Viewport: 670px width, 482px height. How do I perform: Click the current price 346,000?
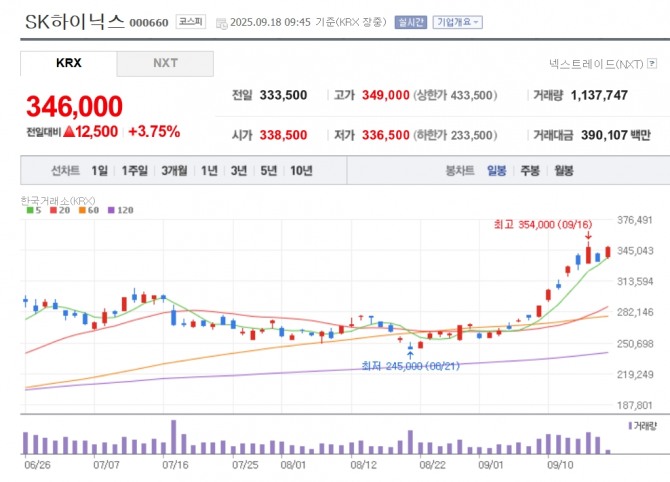point(74,106)
